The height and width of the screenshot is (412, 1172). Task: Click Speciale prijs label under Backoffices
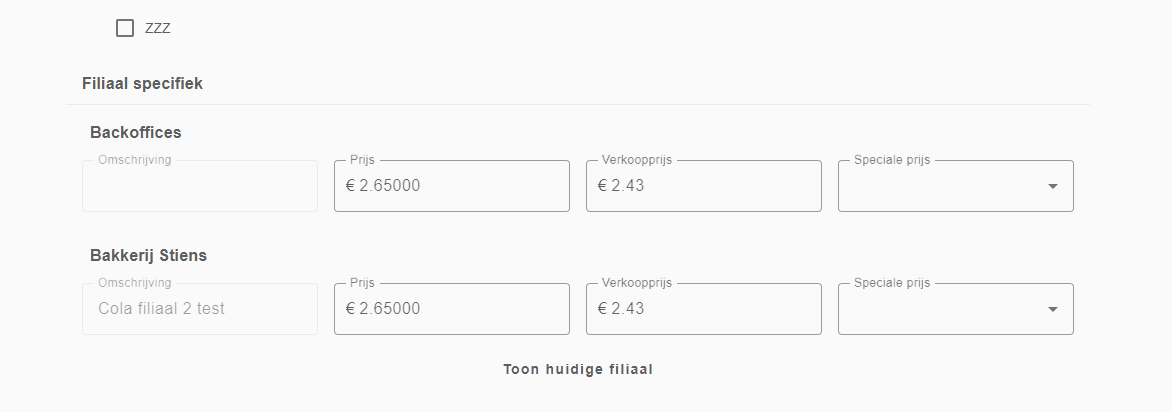892,160
